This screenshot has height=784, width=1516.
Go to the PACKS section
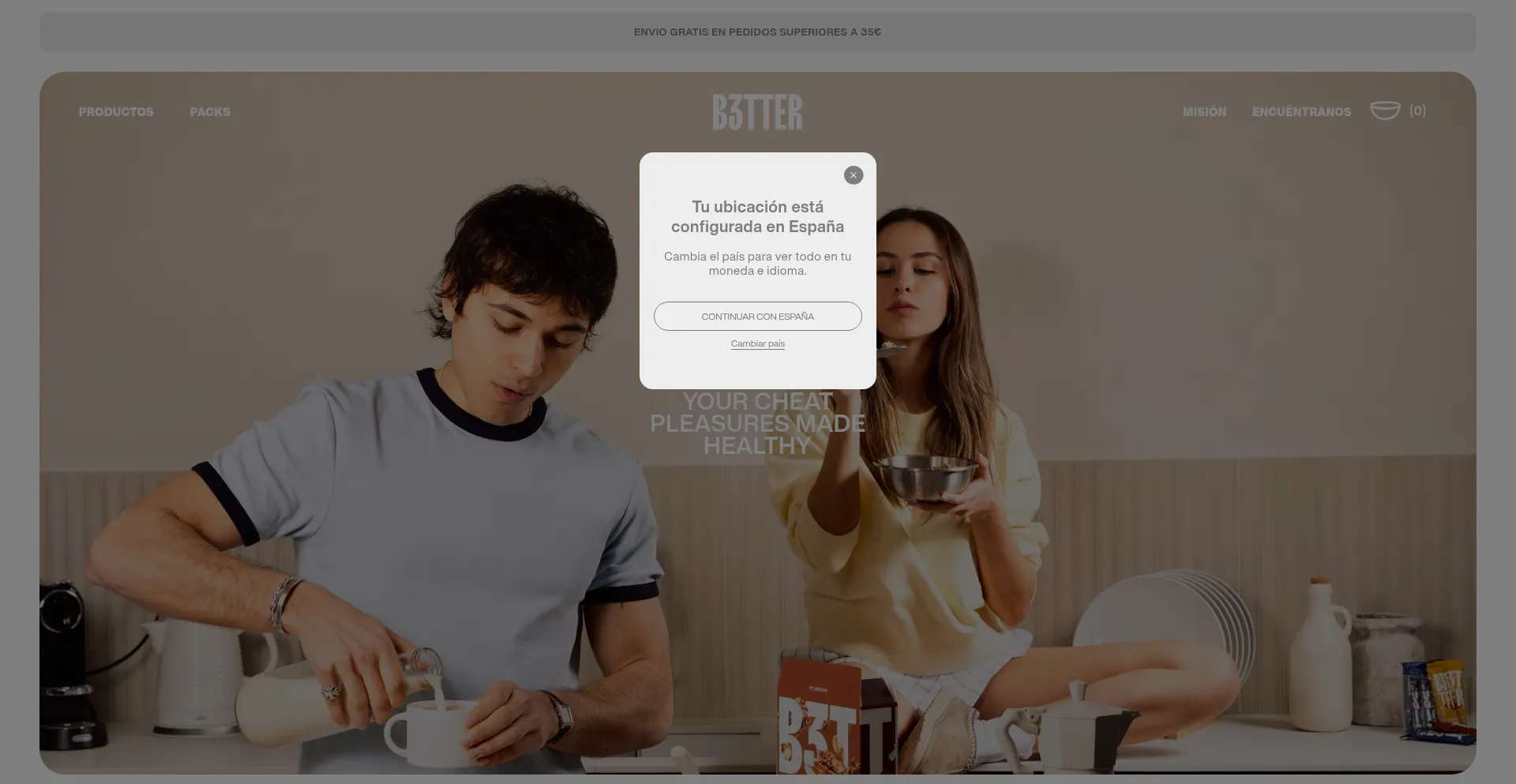tap(210, 112)
